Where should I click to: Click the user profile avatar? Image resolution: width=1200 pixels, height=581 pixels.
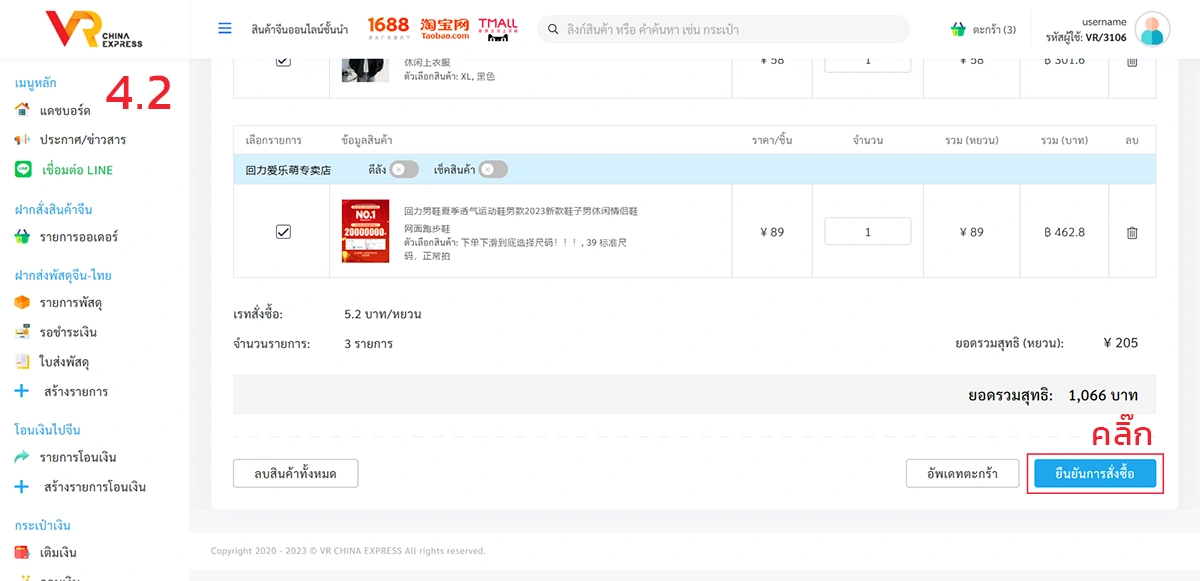point(1152,30)
